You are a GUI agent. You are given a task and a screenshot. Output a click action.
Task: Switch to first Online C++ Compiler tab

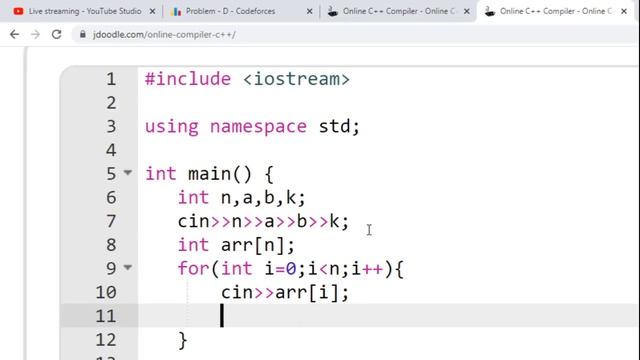[x=398, y=11]
